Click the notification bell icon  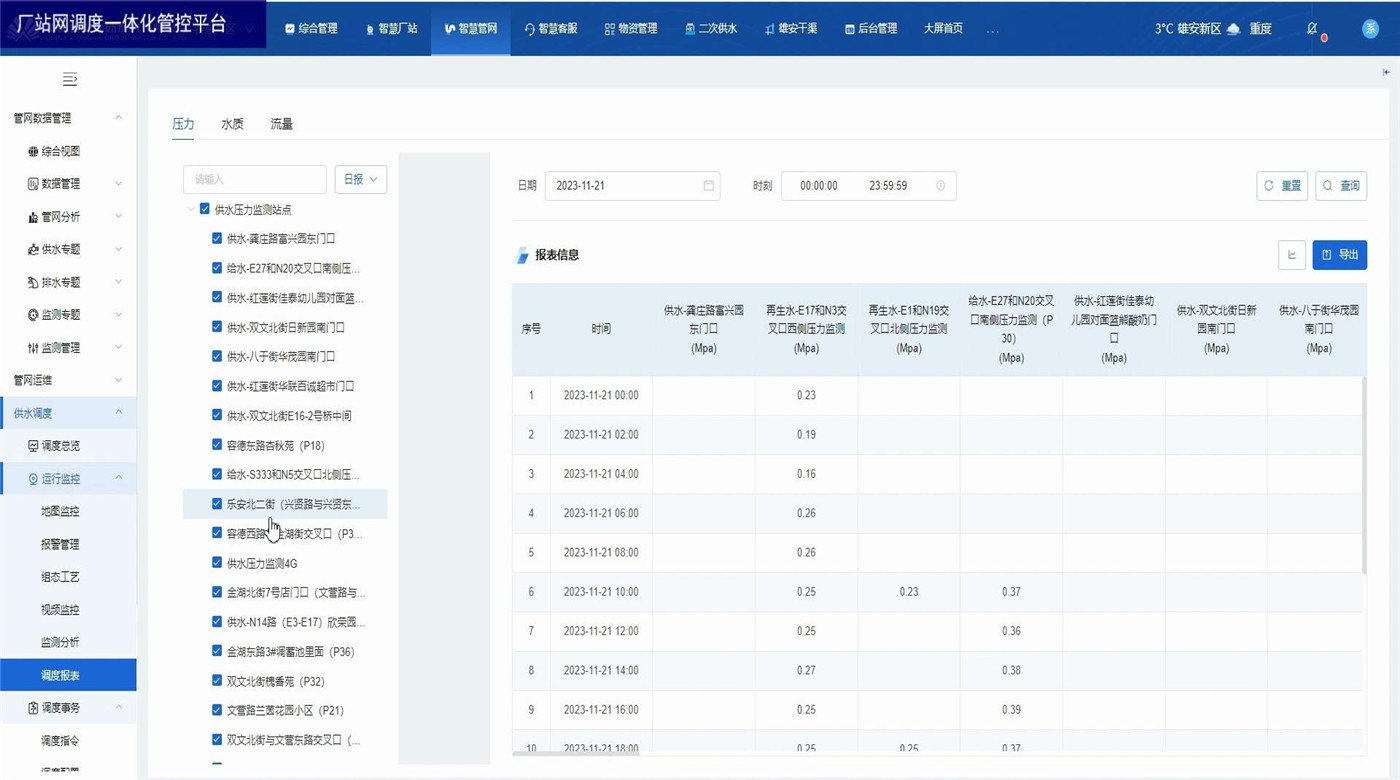coord(1312,29)
